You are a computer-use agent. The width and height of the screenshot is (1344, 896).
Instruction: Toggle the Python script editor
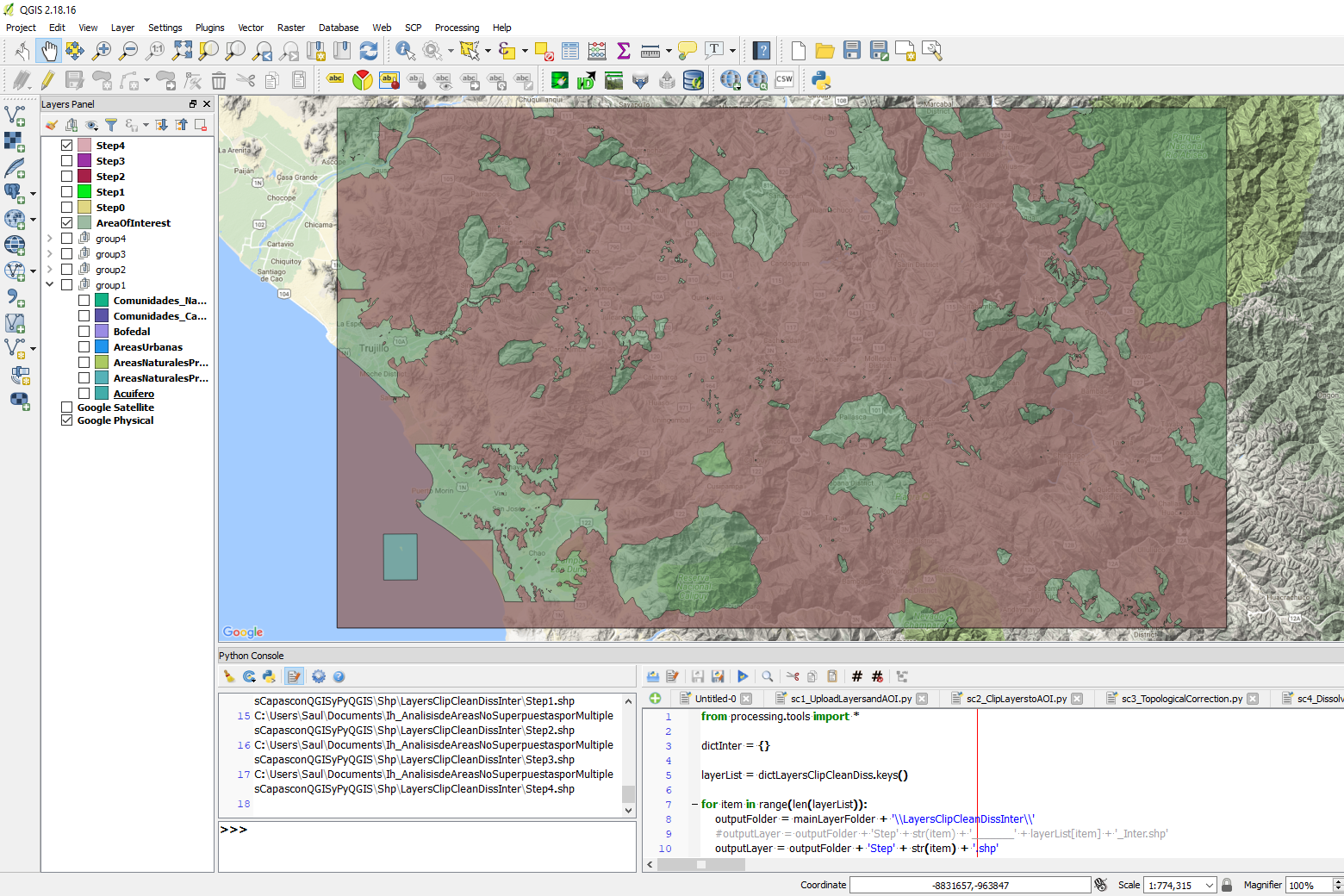click(295, 676)
